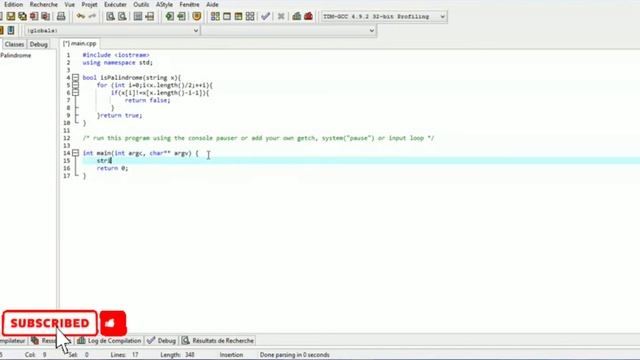The image size is (640, 360).
Task: Click the blue book icon beside globals dropdown
Action: click(x=11, y=30)
